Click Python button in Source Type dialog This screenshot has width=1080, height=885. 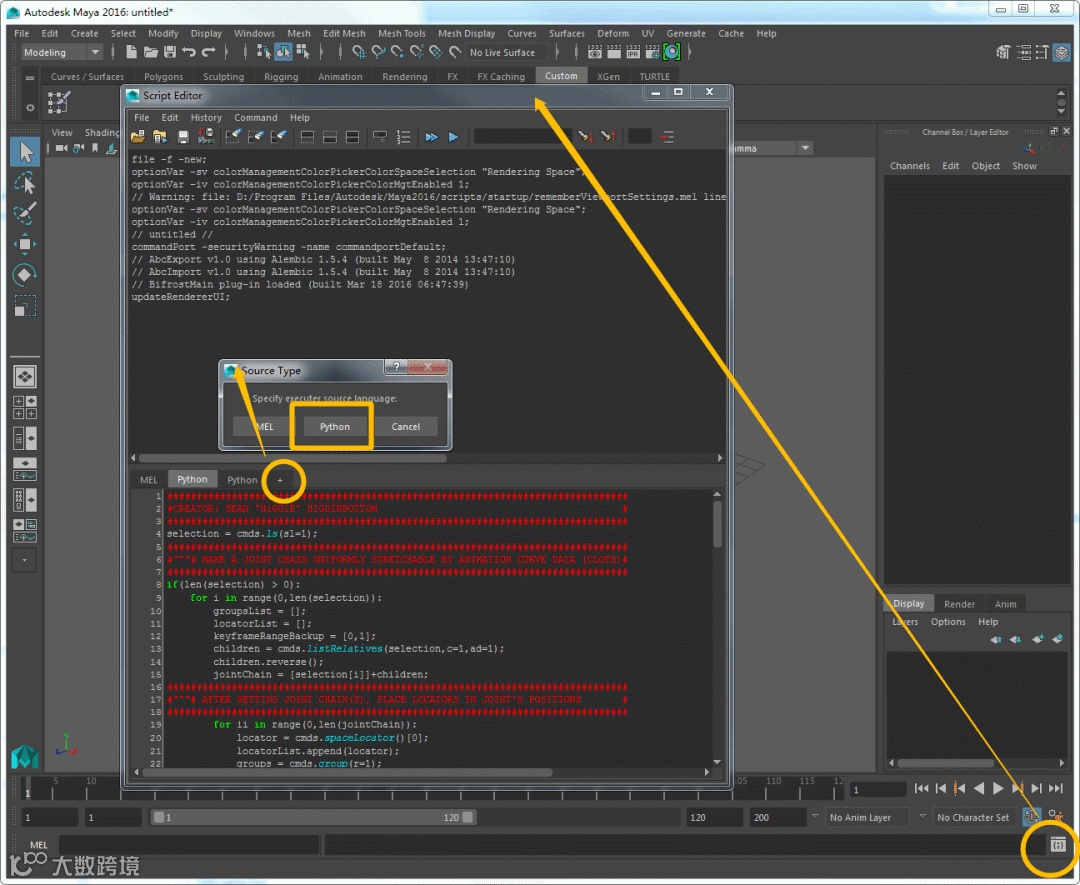tap(335, 426)
